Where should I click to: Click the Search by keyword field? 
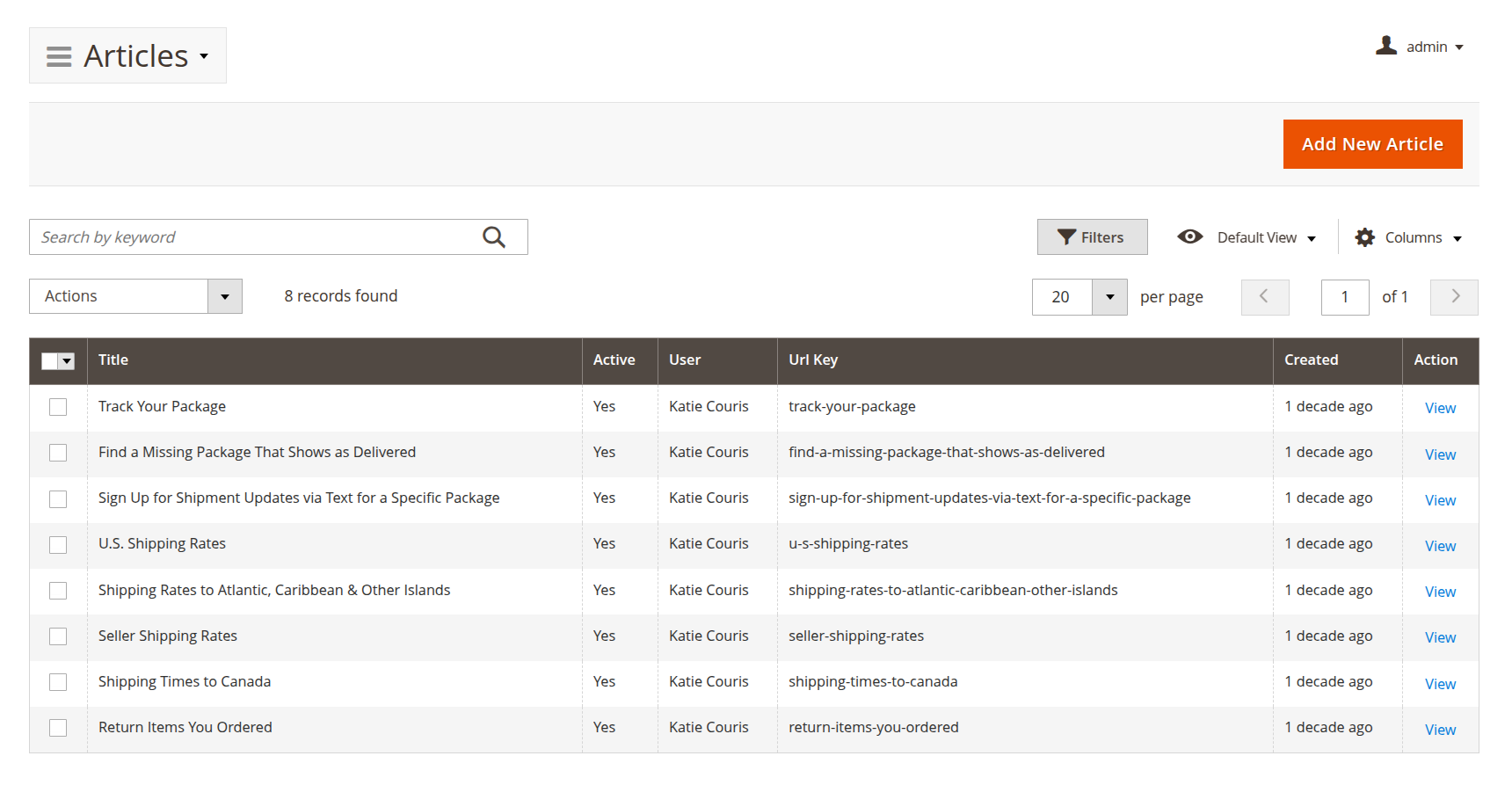click(255, 237)
